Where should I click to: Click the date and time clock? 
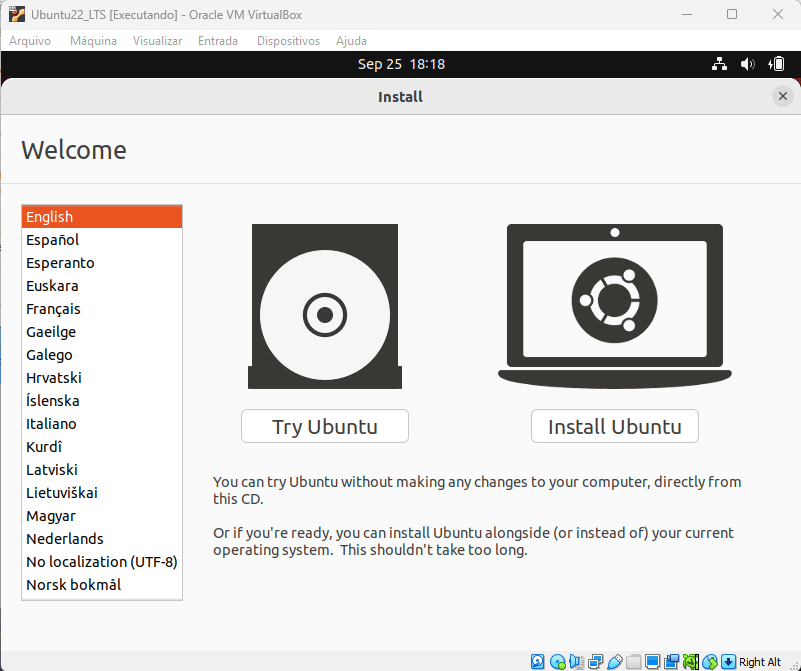(x=401, y=64)
